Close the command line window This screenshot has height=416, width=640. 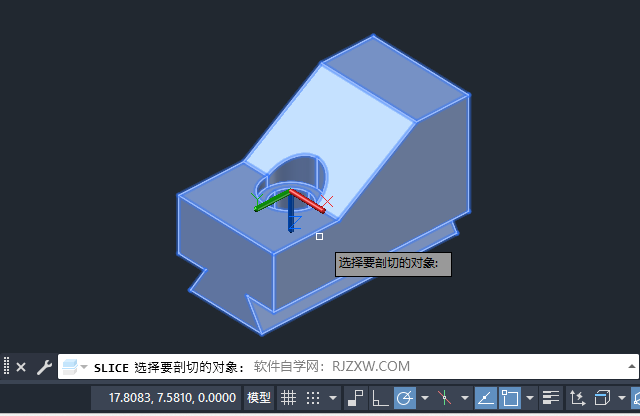click(x=21, y=367)
